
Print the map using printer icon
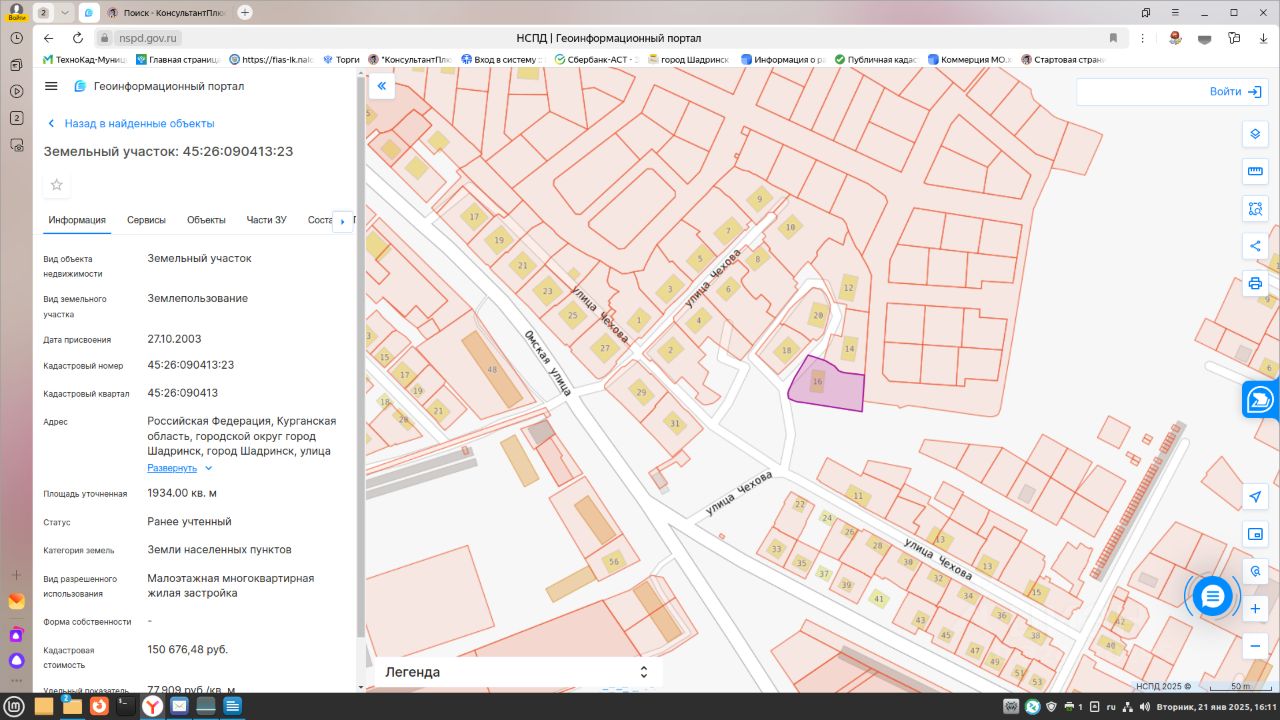point(1255,283)
